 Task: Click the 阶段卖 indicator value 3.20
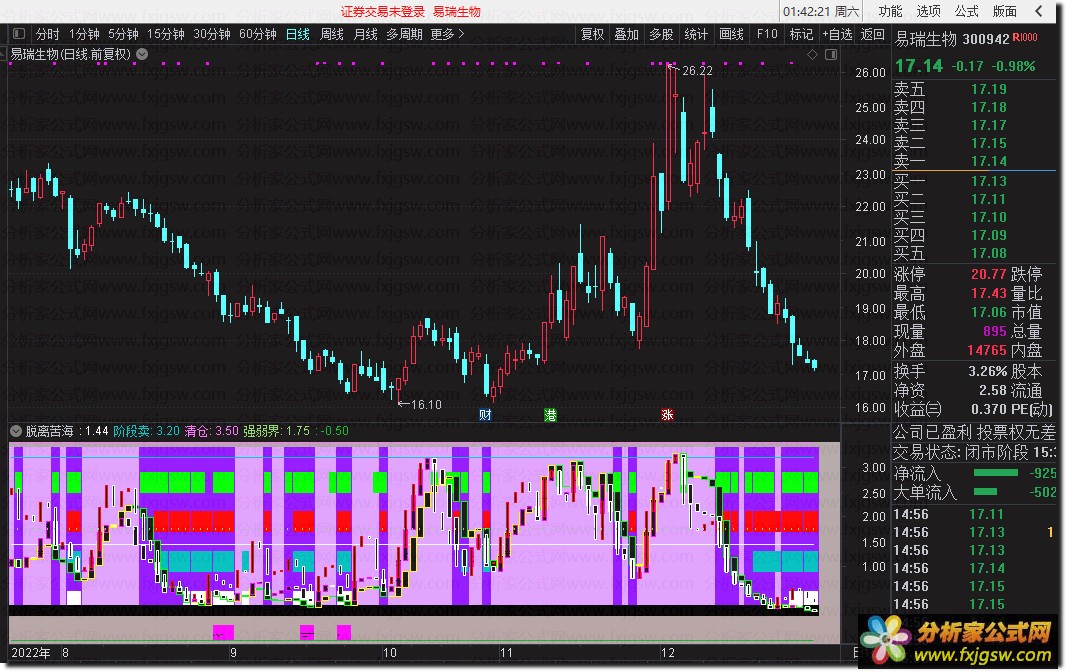[168, 431]
